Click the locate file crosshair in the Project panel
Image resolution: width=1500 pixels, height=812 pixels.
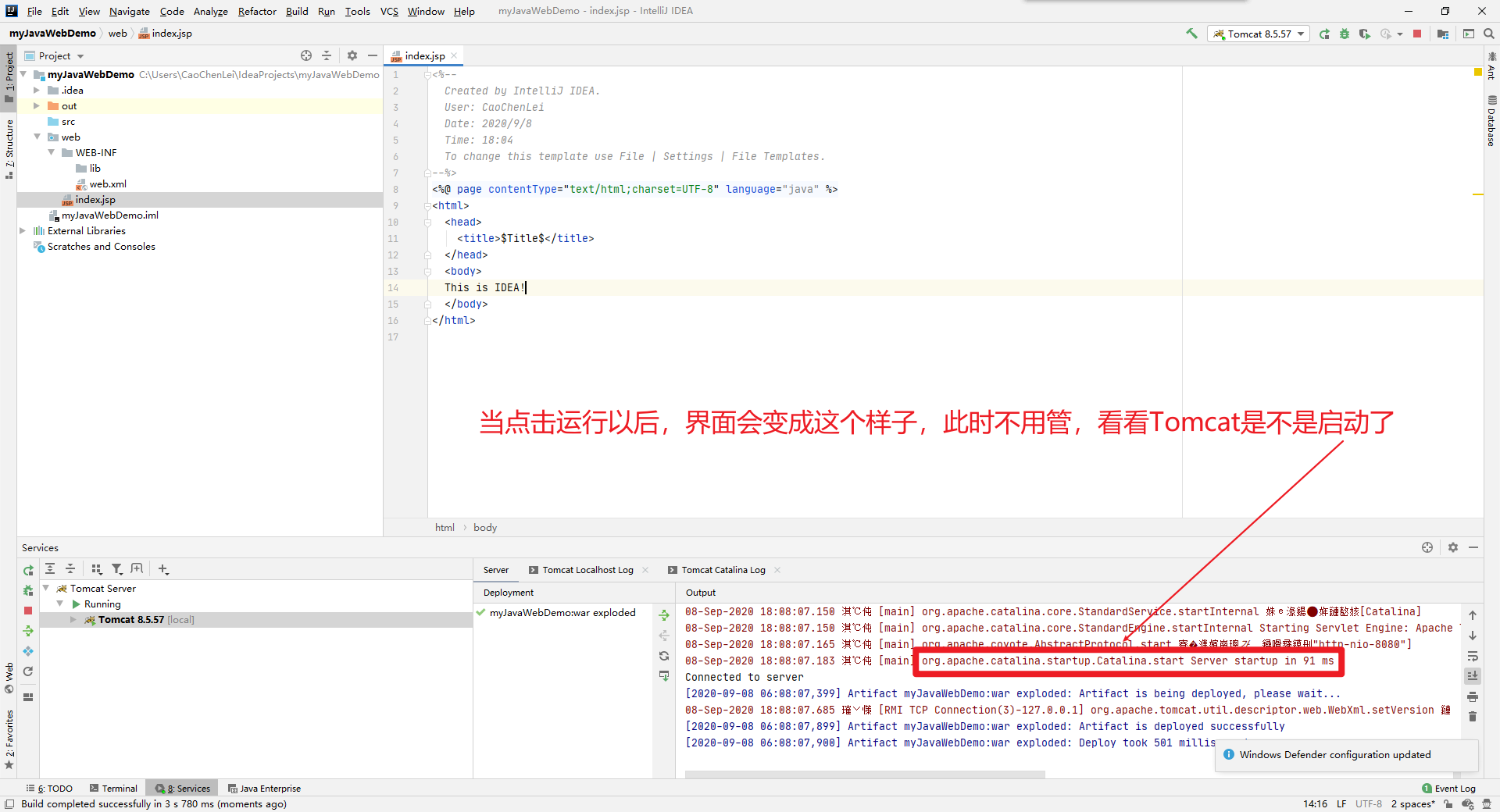click(x=306, y=55)
